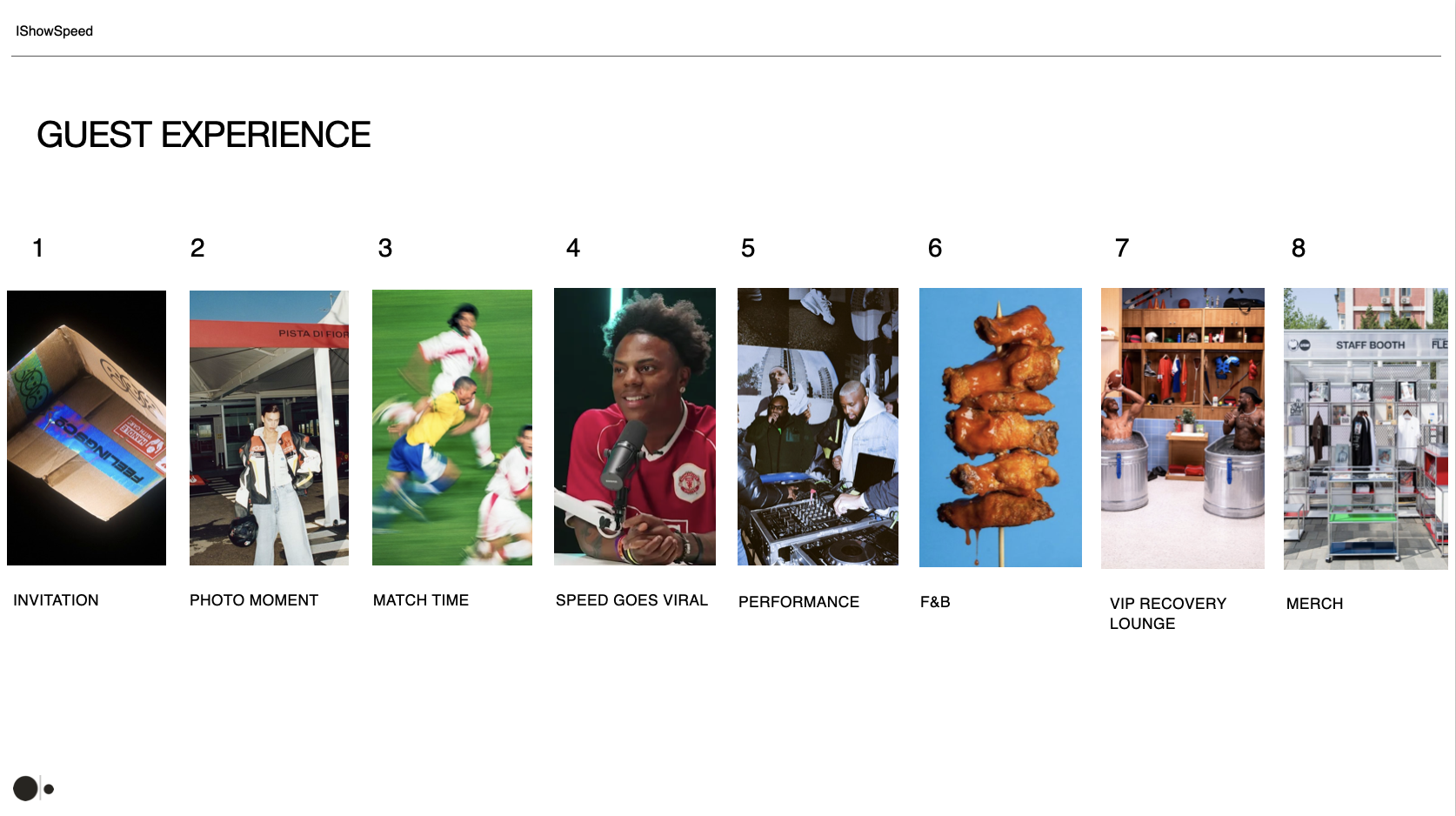The image size is (1456, 816).
Task: Select the Performance DJ booth photo
Action: point(818,426)
